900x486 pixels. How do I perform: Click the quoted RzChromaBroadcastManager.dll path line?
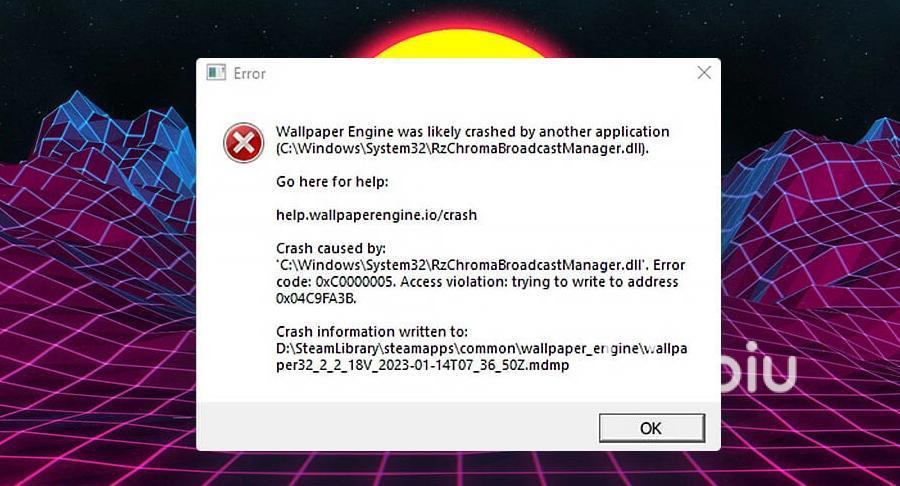(480, 265)
